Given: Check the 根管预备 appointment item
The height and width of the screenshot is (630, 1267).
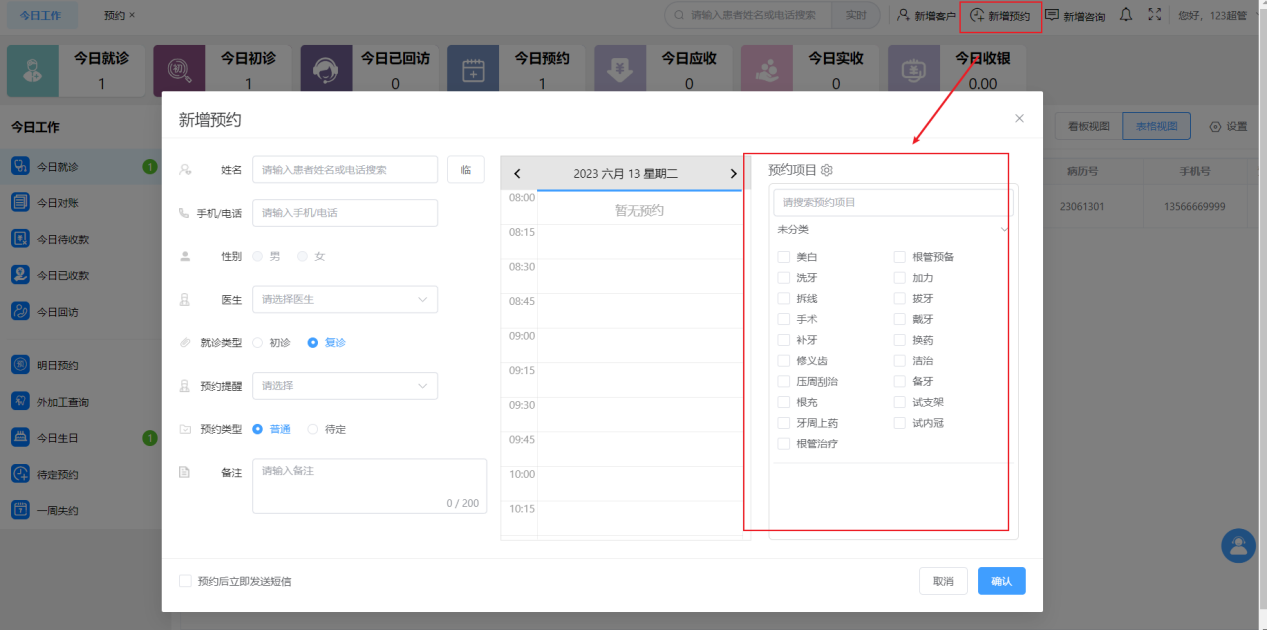Looking at the screenshot, I should click(900, 257).
